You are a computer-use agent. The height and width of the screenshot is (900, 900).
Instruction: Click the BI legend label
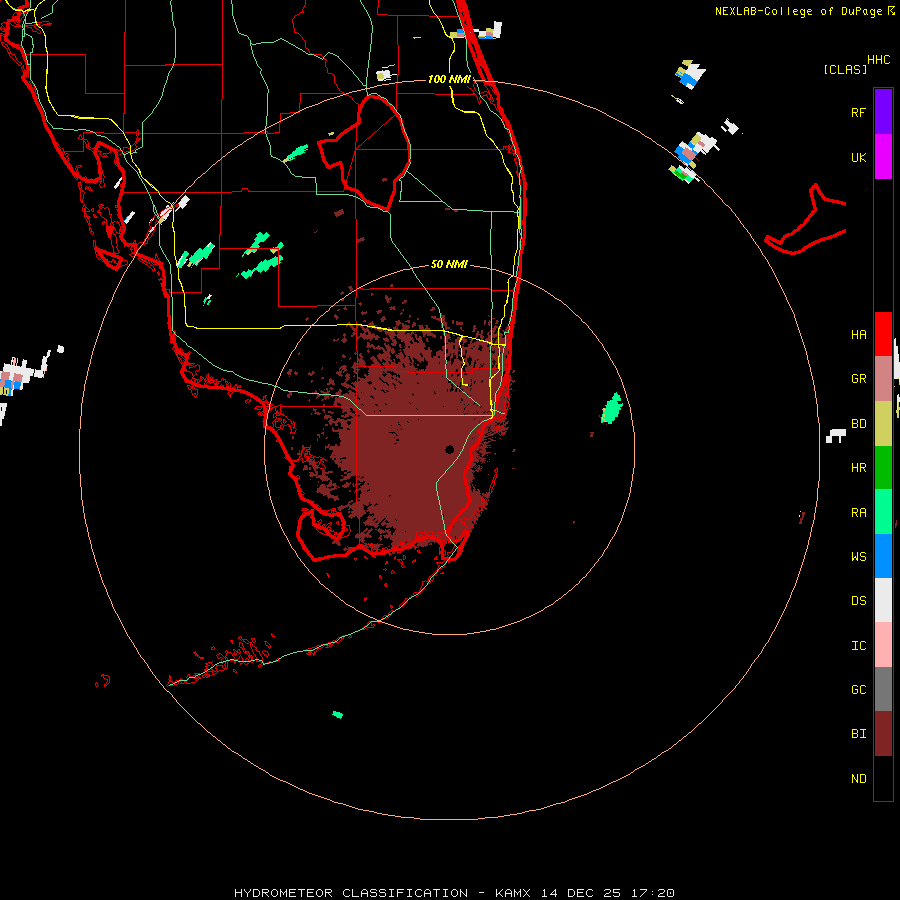point(858,734)
